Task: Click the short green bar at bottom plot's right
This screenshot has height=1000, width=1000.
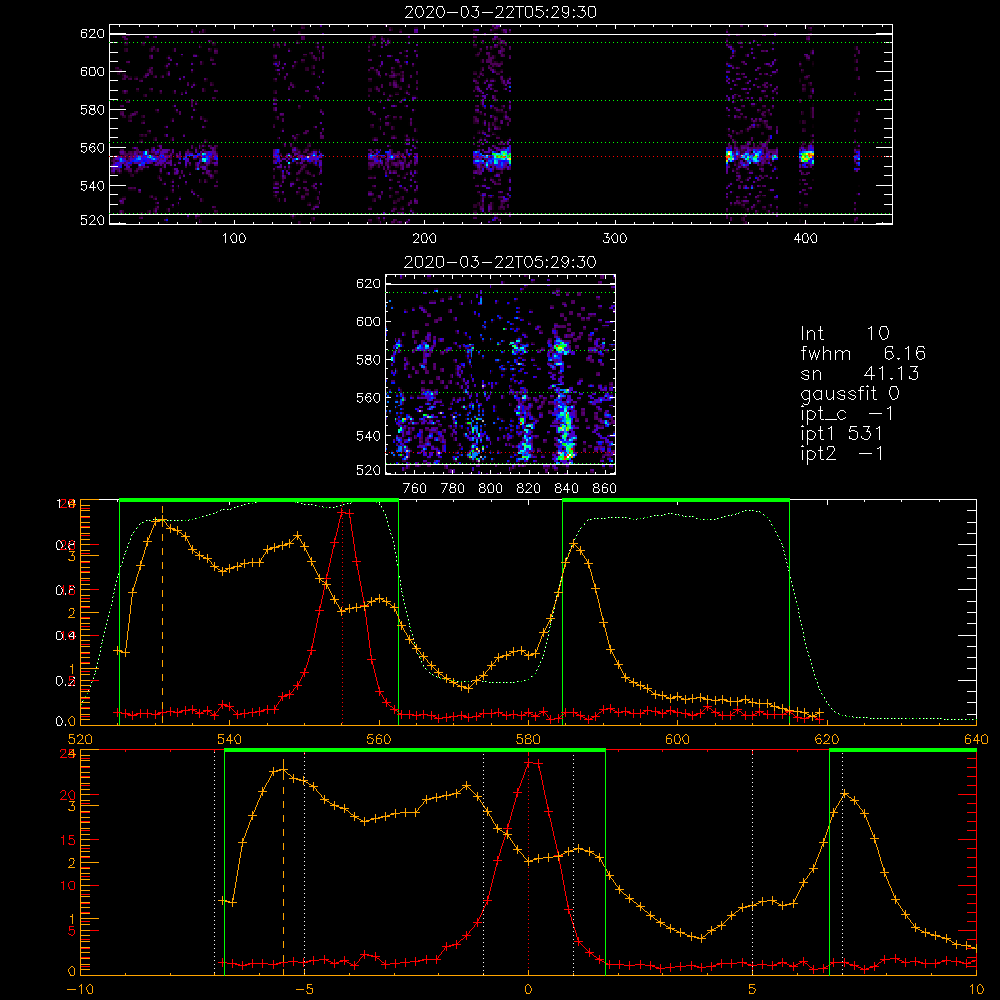Action: coord(903,751)
